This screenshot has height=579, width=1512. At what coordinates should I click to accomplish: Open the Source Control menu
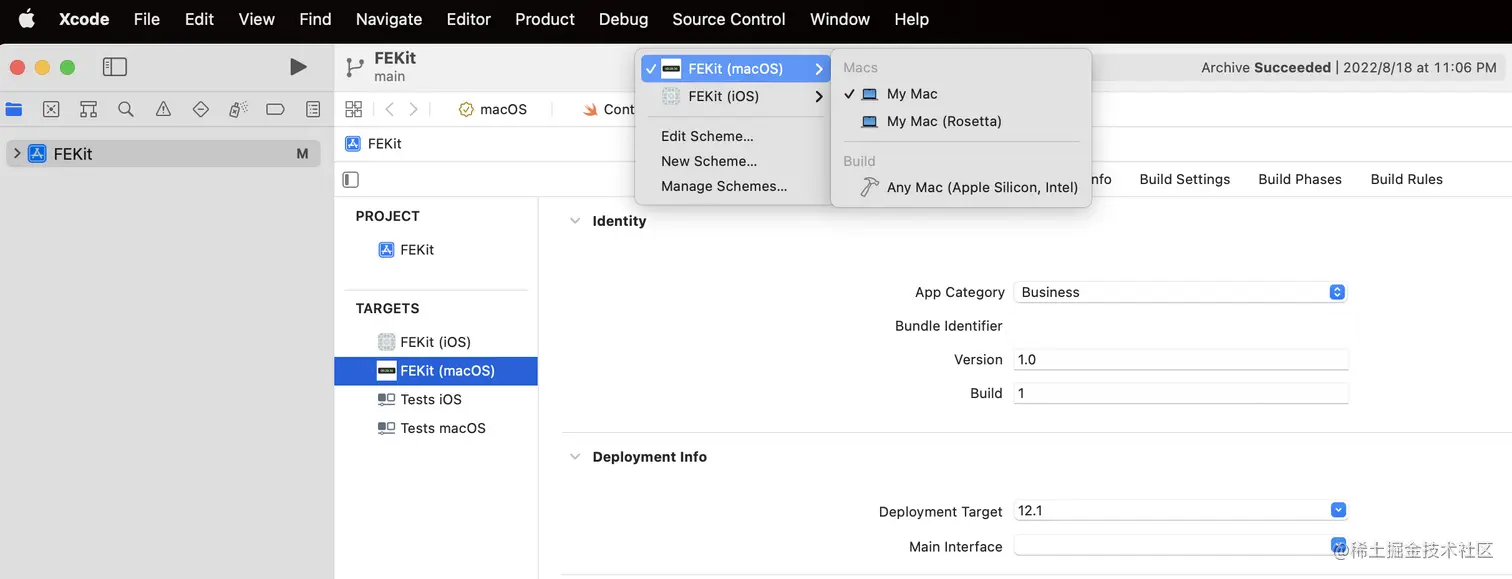[x=729, y=19]
